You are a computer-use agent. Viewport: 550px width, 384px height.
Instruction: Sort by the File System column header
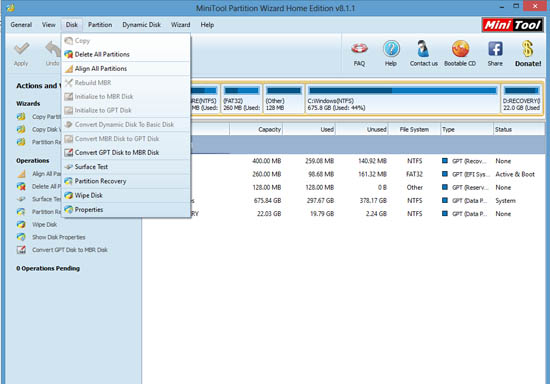click(x=414, y=129)
